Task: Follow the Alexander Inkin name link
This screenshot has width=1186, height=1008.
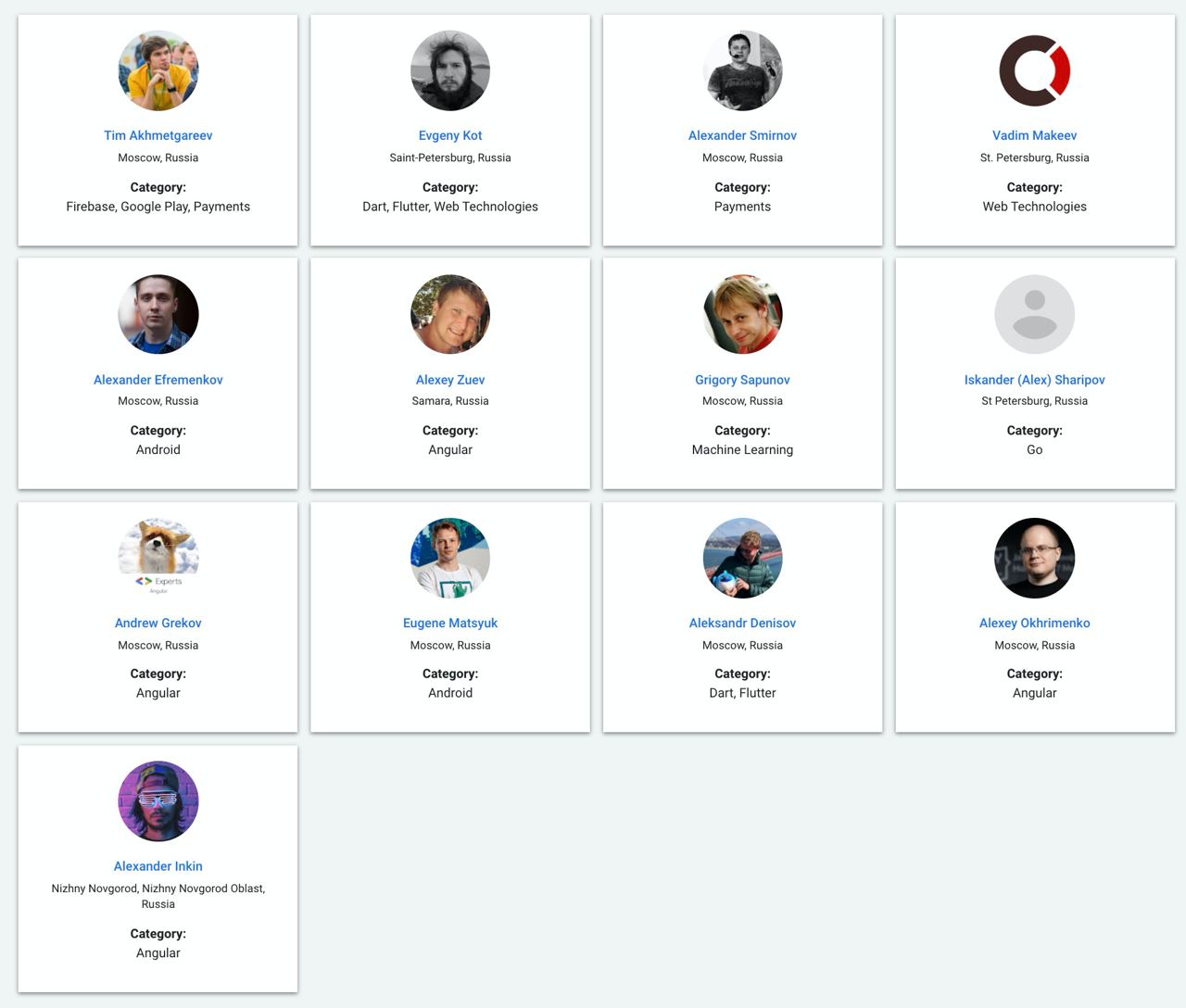Action: point(158,866)
